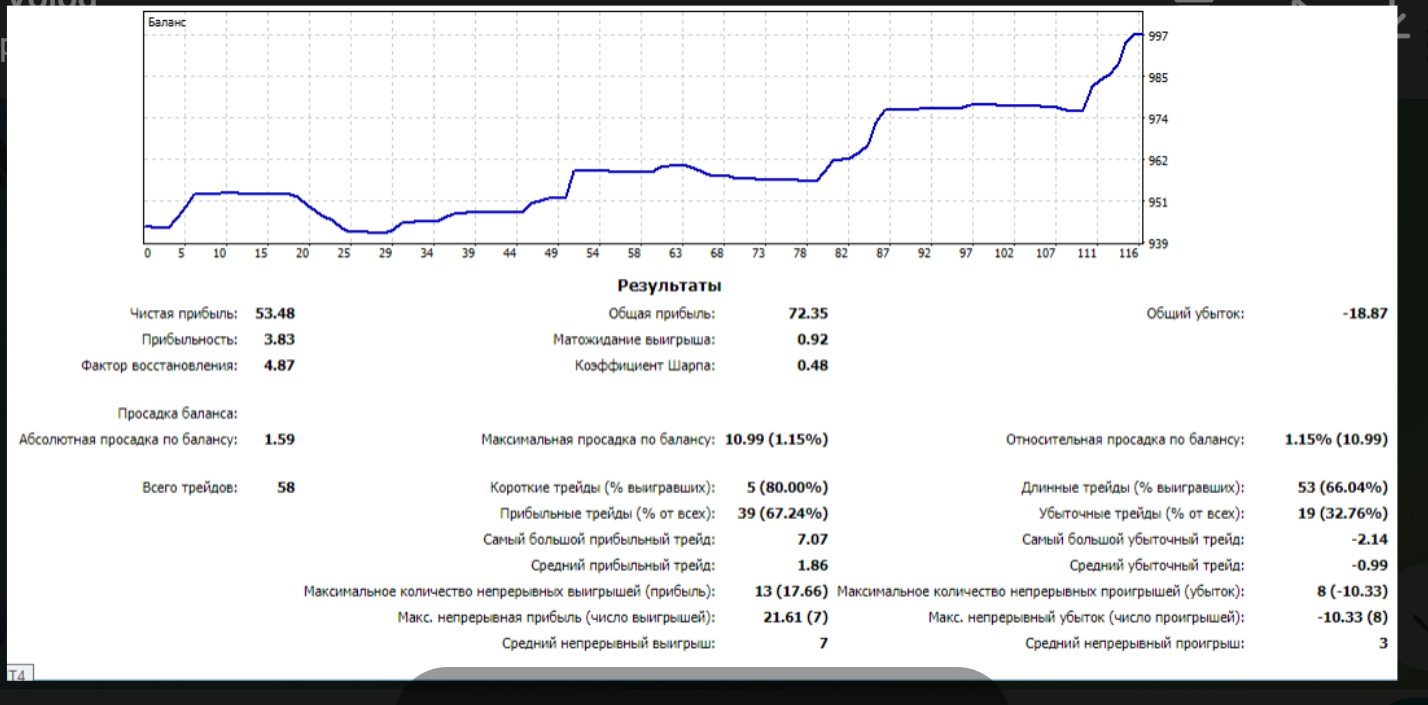
Task: Select the maximal drawdown value 10.99 (1.15%)
Action: (x=777, y=439)
